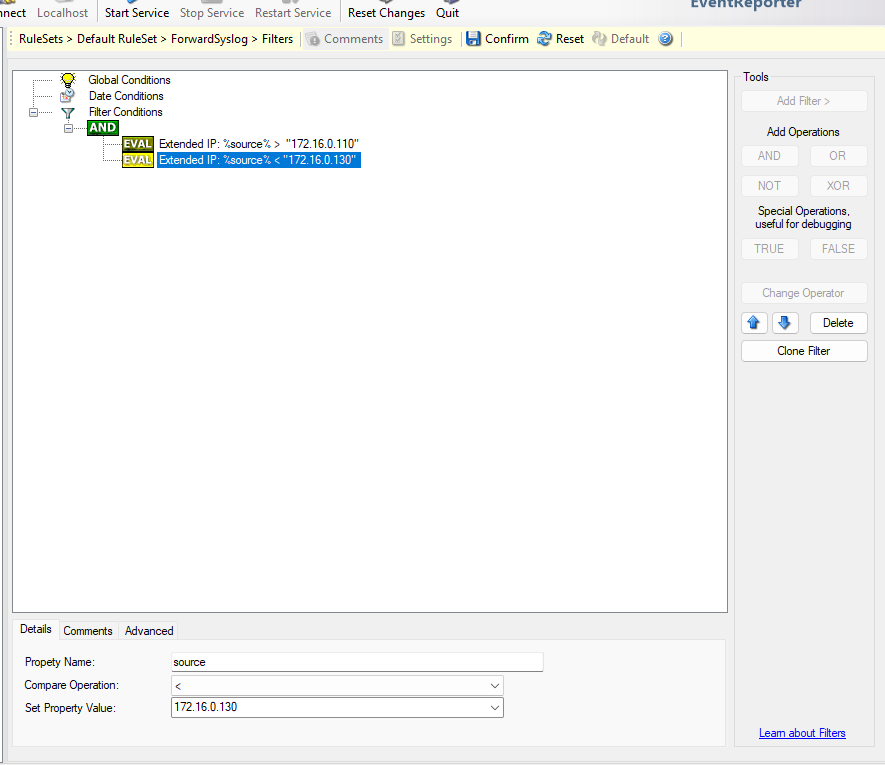
Task: Click the Settings label in breadcrumb toolbar
Action: (x=431, y=39)
